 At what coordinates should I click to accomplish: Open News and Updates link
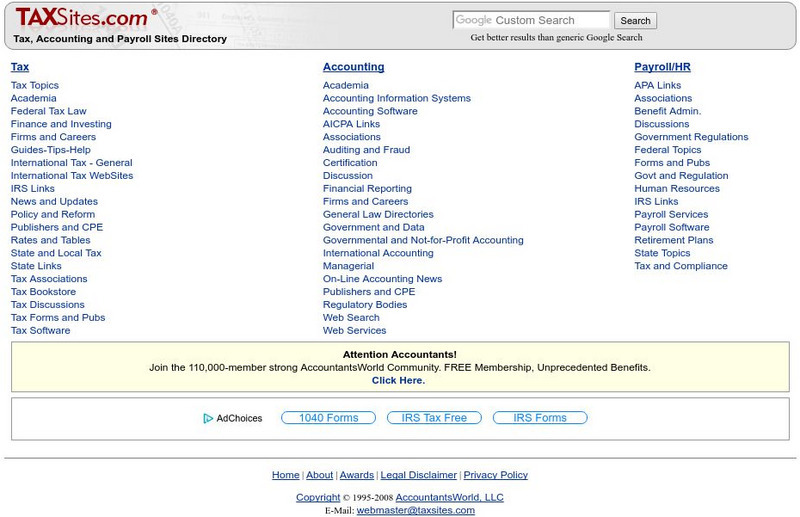tap(54, 202)
